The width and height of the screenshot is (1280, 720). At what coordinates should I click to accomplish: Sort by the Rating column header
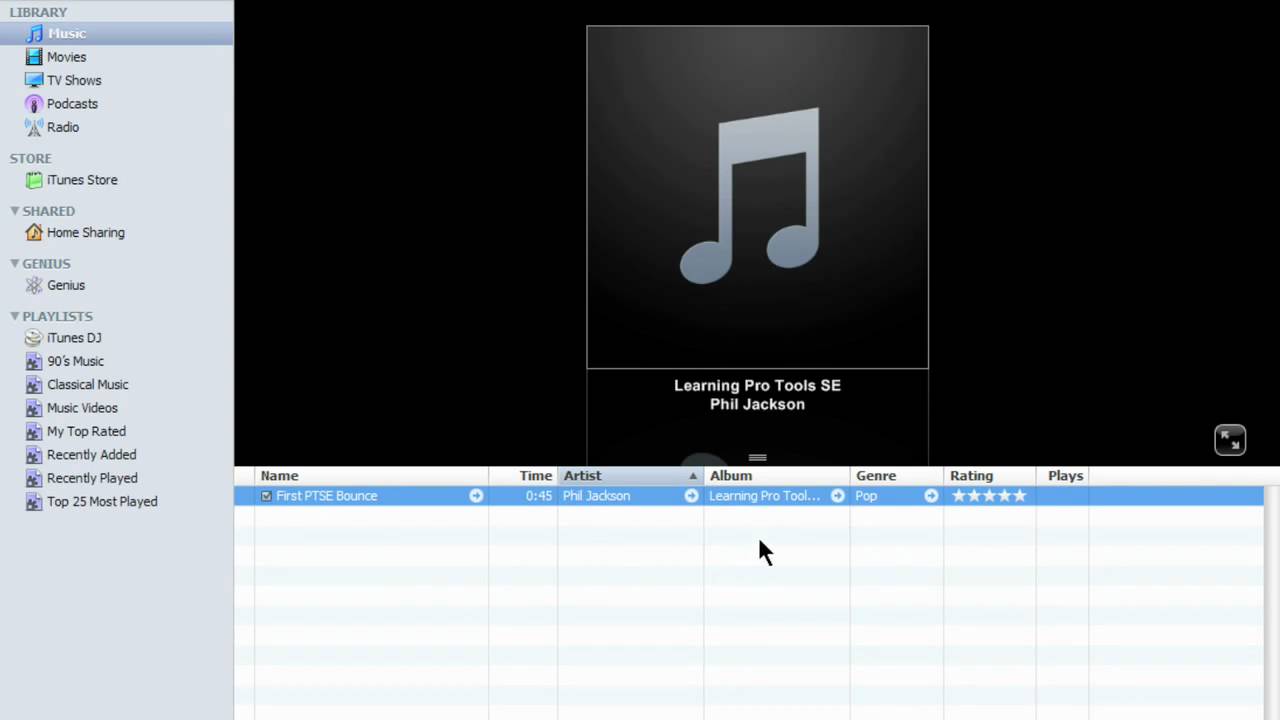coord(990,476)
